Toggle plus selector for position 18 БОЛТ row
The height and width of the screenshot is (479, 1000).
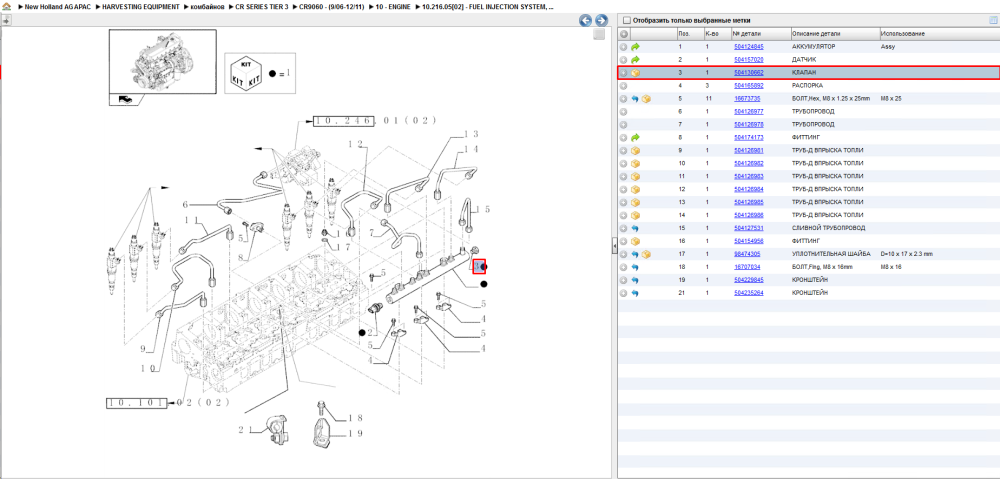pyautogui.click(x=624, y=267)
